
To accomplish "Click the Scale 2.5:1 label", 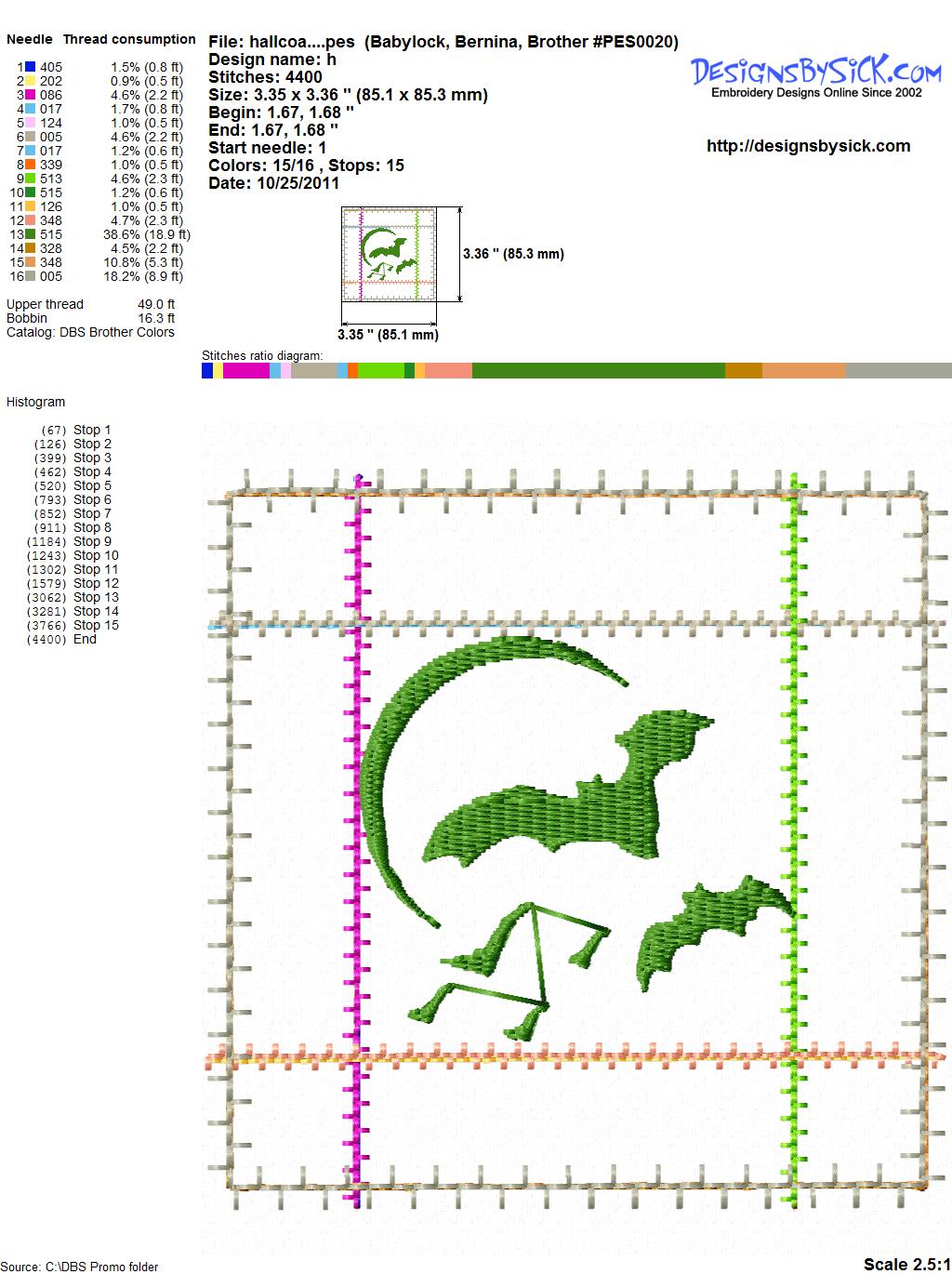I will tap(906, 1264).
